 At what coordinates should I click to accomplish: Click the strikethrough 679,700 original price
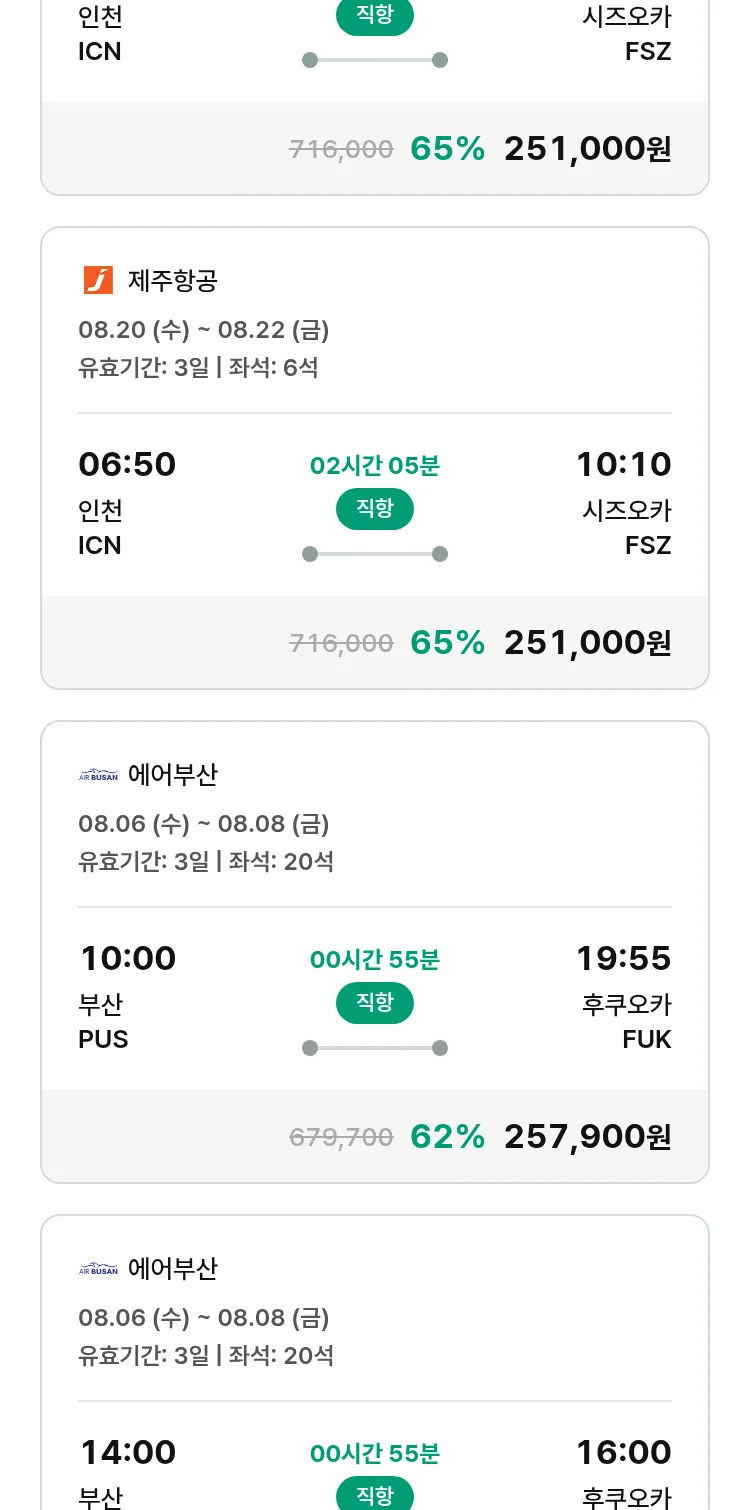pyautogui.click(x=341, y=1137)
